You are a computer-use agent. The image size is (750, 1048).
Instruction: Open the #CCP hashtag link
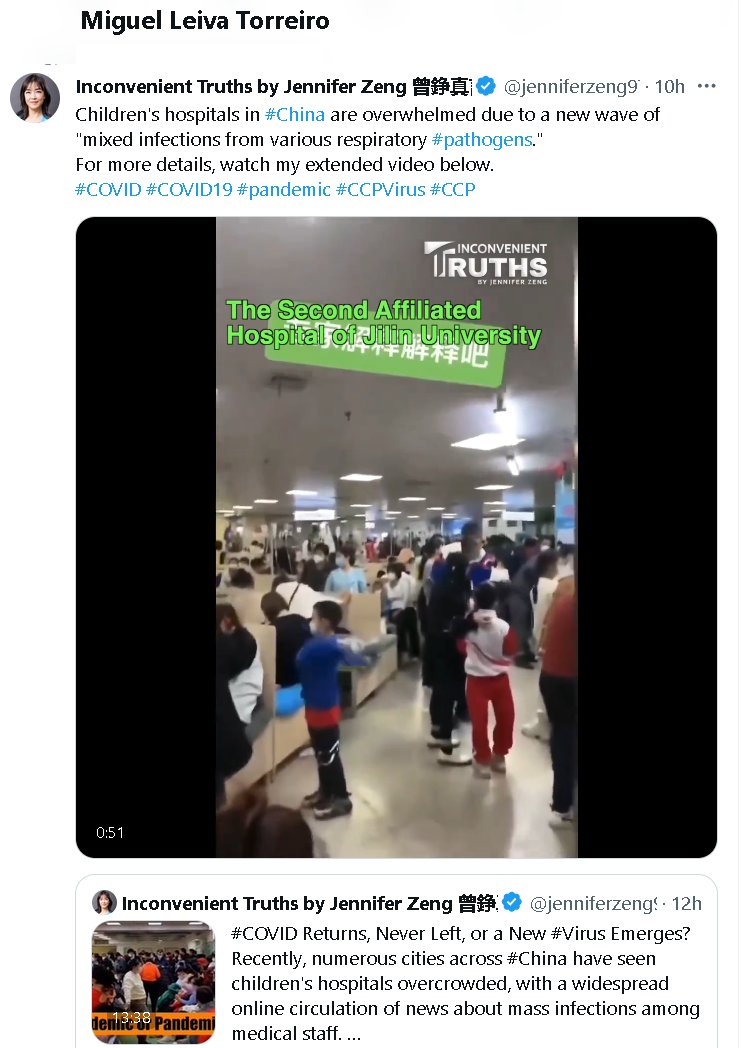(x=453, y=189)
